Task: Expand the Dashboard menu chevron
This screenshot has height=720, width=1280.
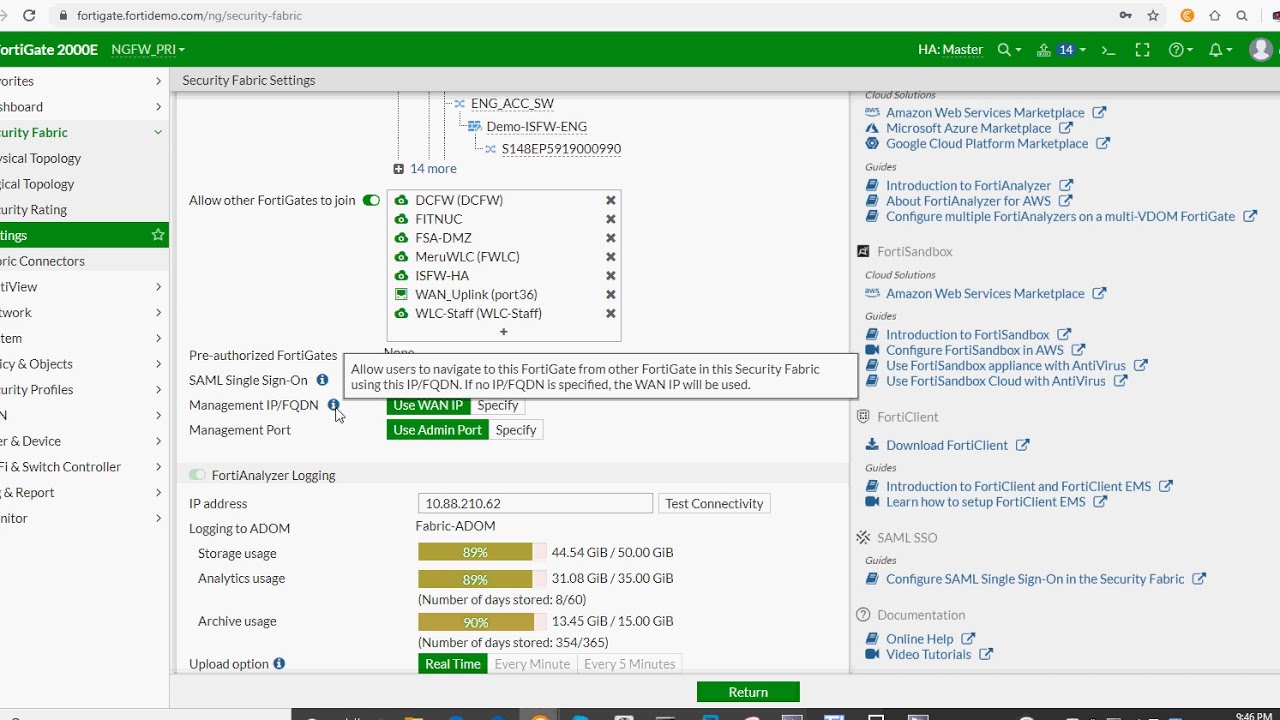Action: 158,107
